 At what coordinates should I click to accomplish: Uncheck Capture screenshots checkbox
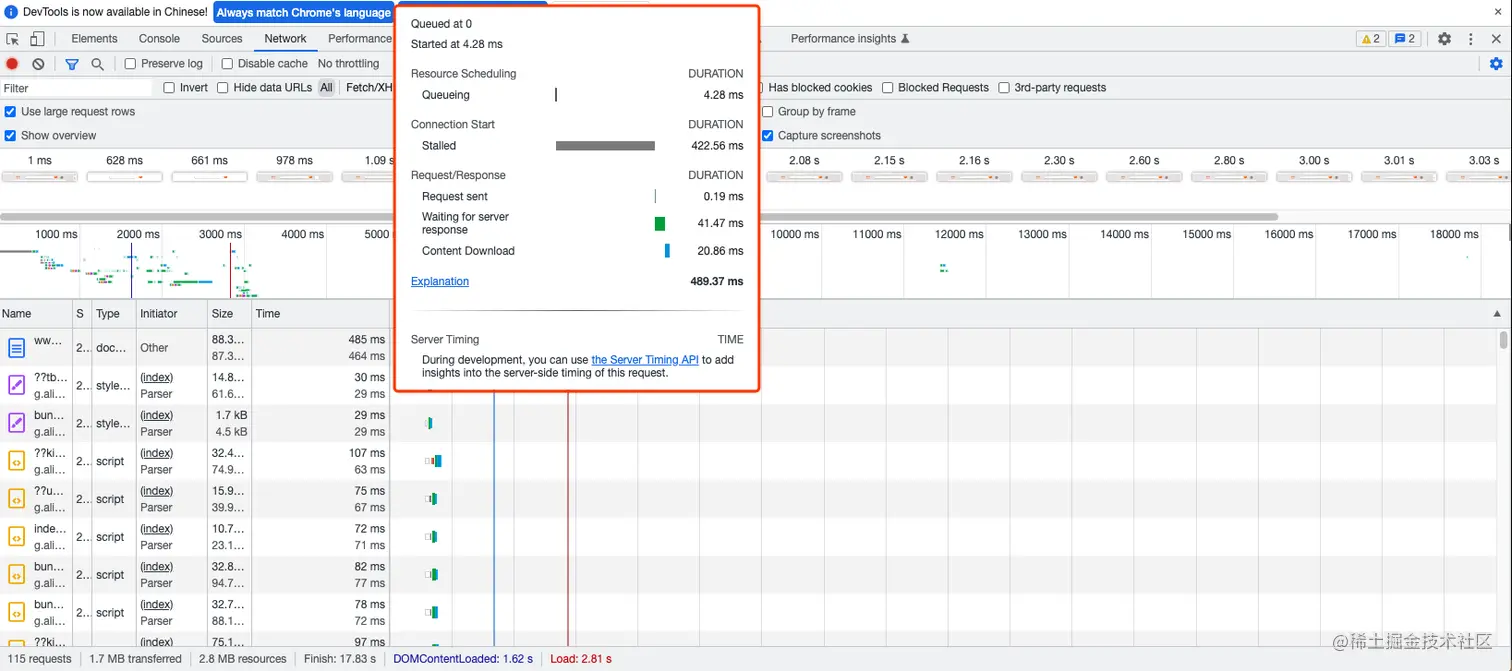[x=768, y=136]
